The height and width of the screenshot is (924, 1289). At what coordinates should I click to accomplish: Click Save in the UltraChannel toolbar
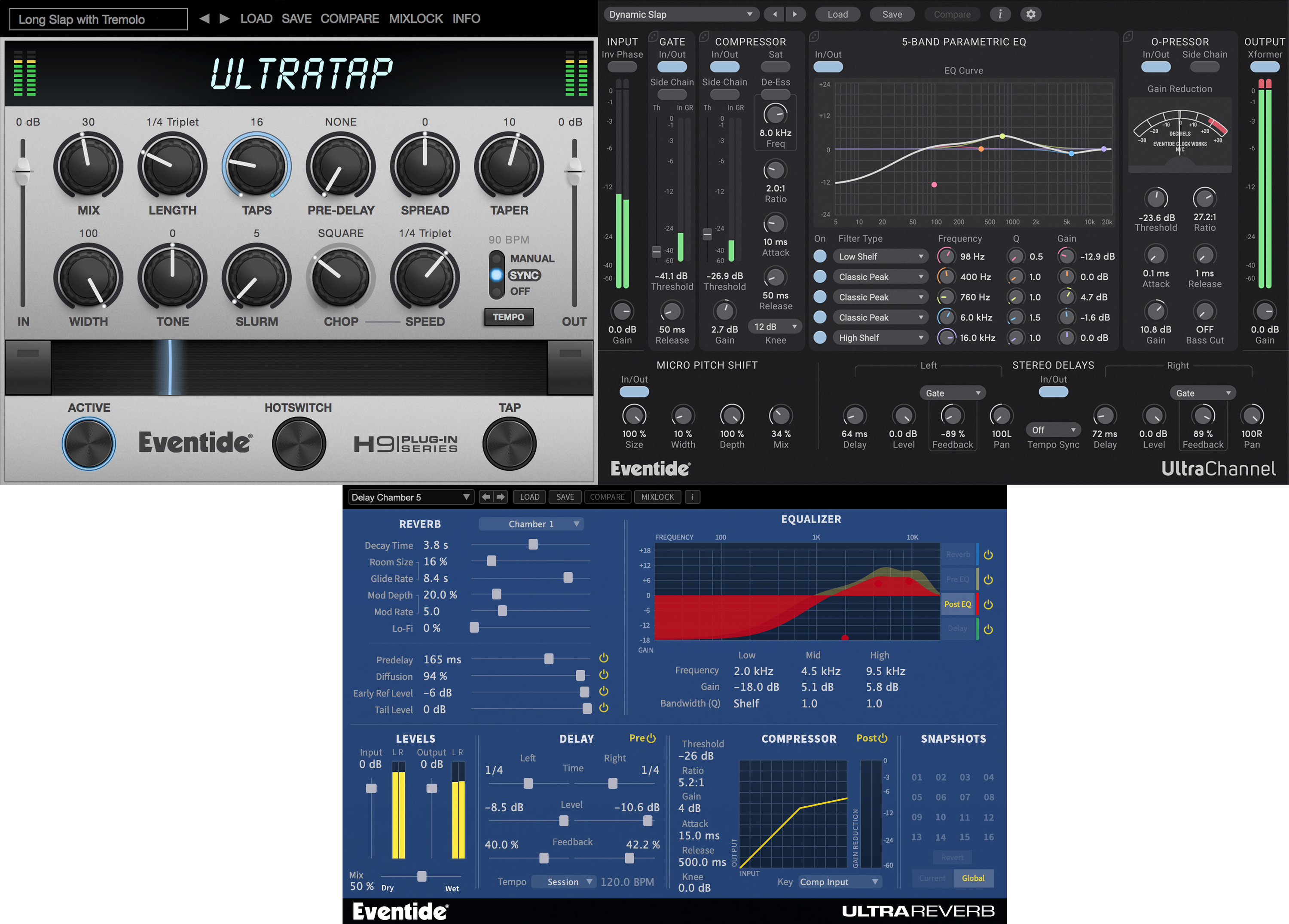(892, 14)
